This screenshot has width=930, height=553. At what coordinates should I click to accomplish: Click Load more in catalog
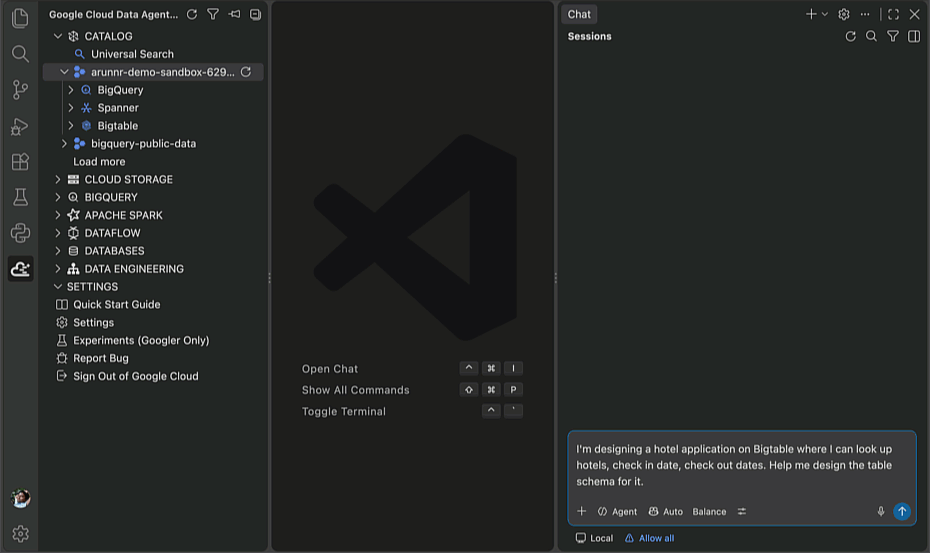99,161
